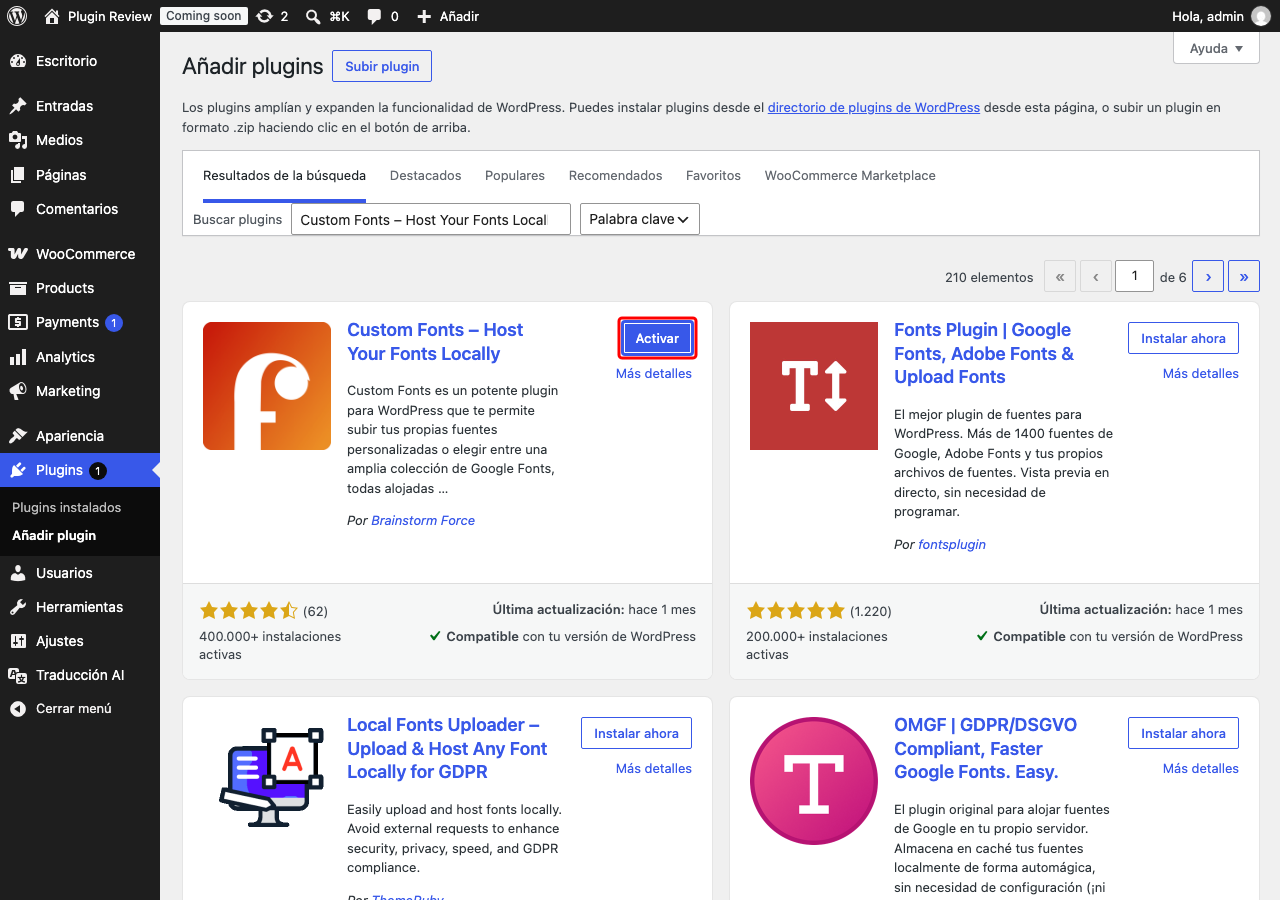
Task: Open the comments bubble icon in admin bar
Action: (x=374, y=16)
